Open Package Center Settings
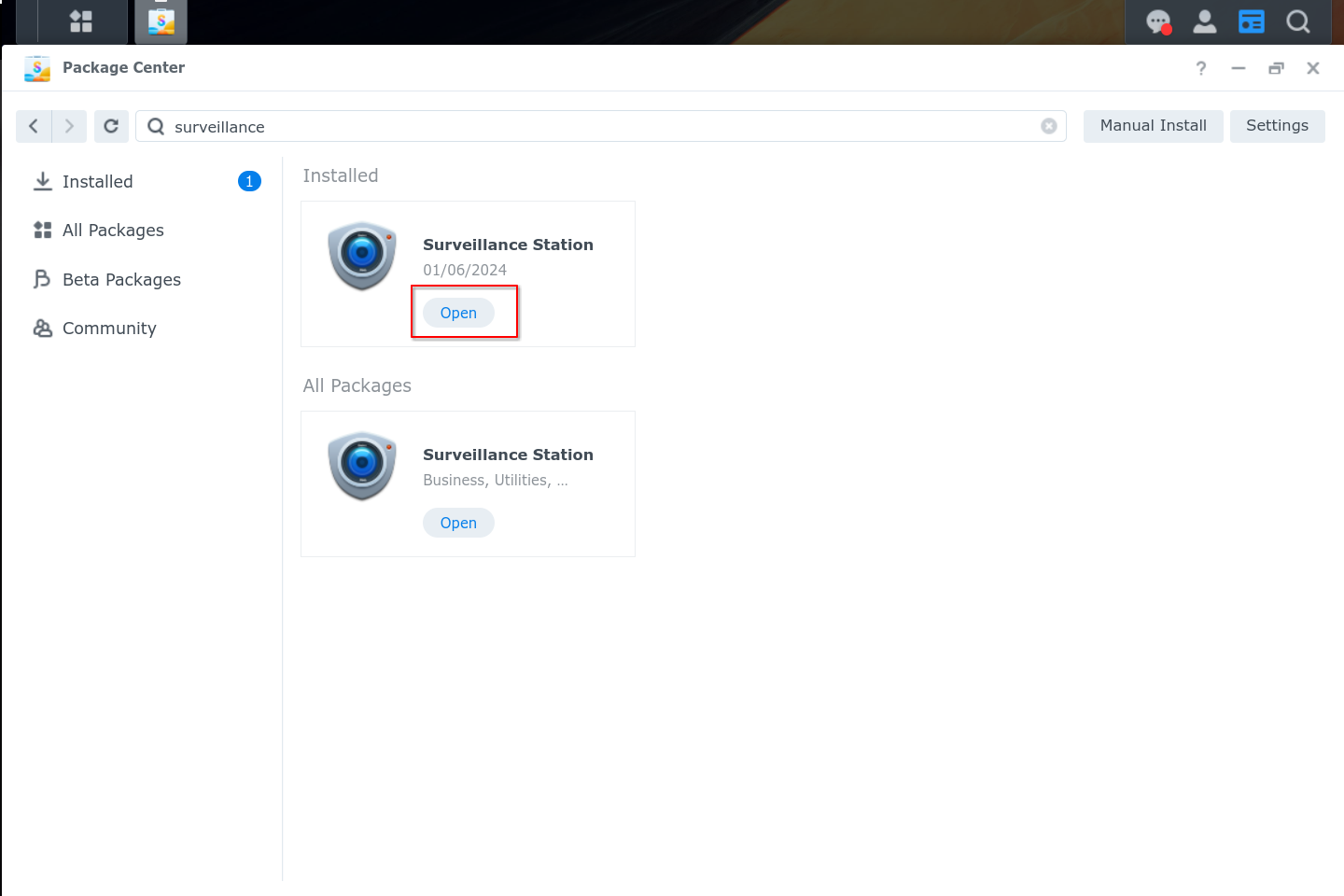 1277,126
